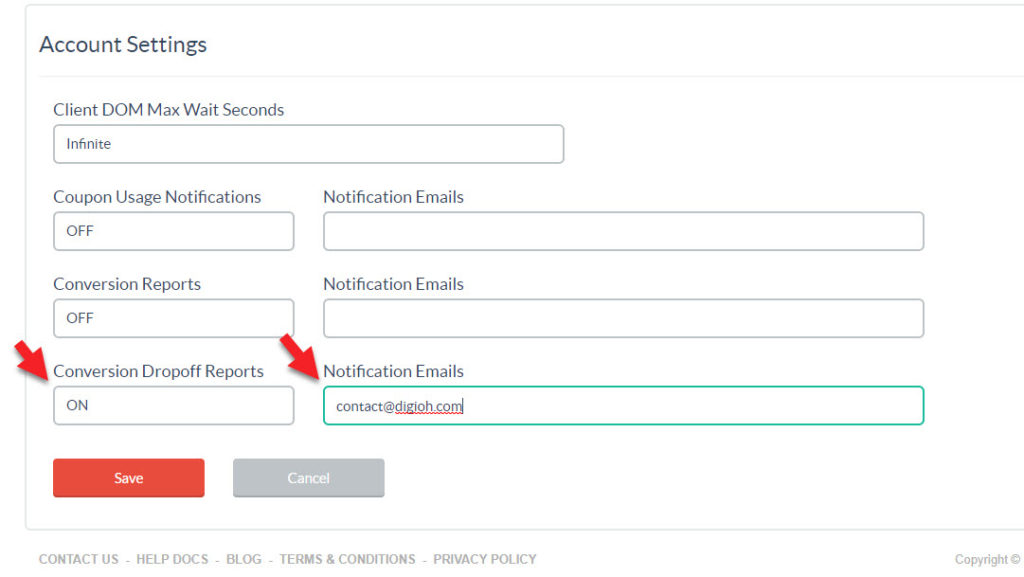This screenshot has width=1024, height=577.
Task: Click the Copyright notice in the footer
Action: [x=985, y=559]
